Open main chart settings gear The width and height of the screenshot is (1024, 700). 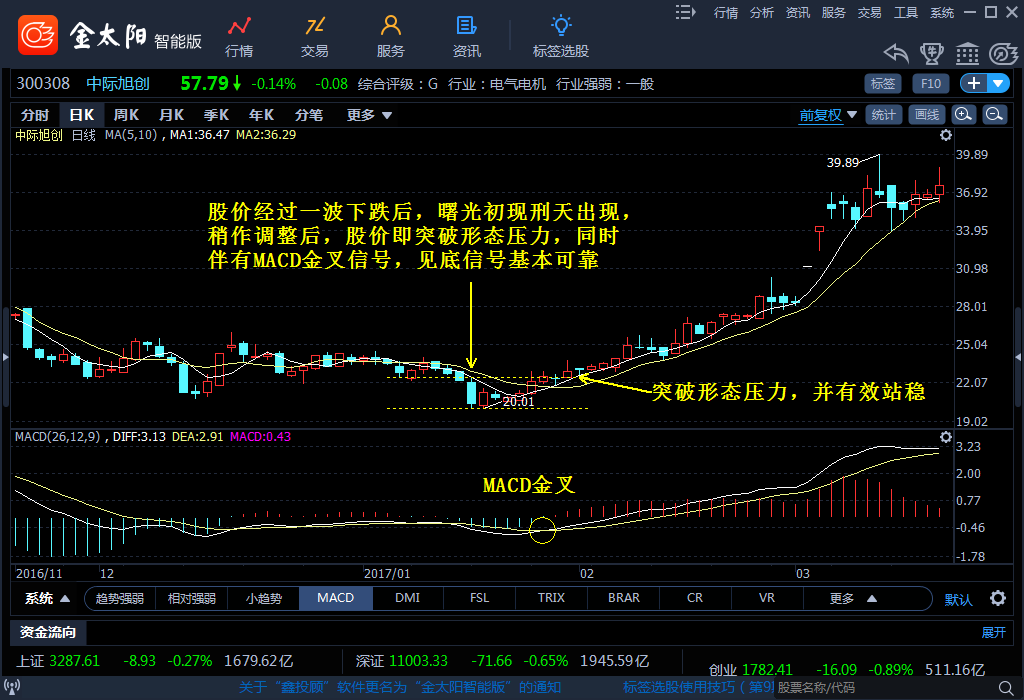pos(946,135)
